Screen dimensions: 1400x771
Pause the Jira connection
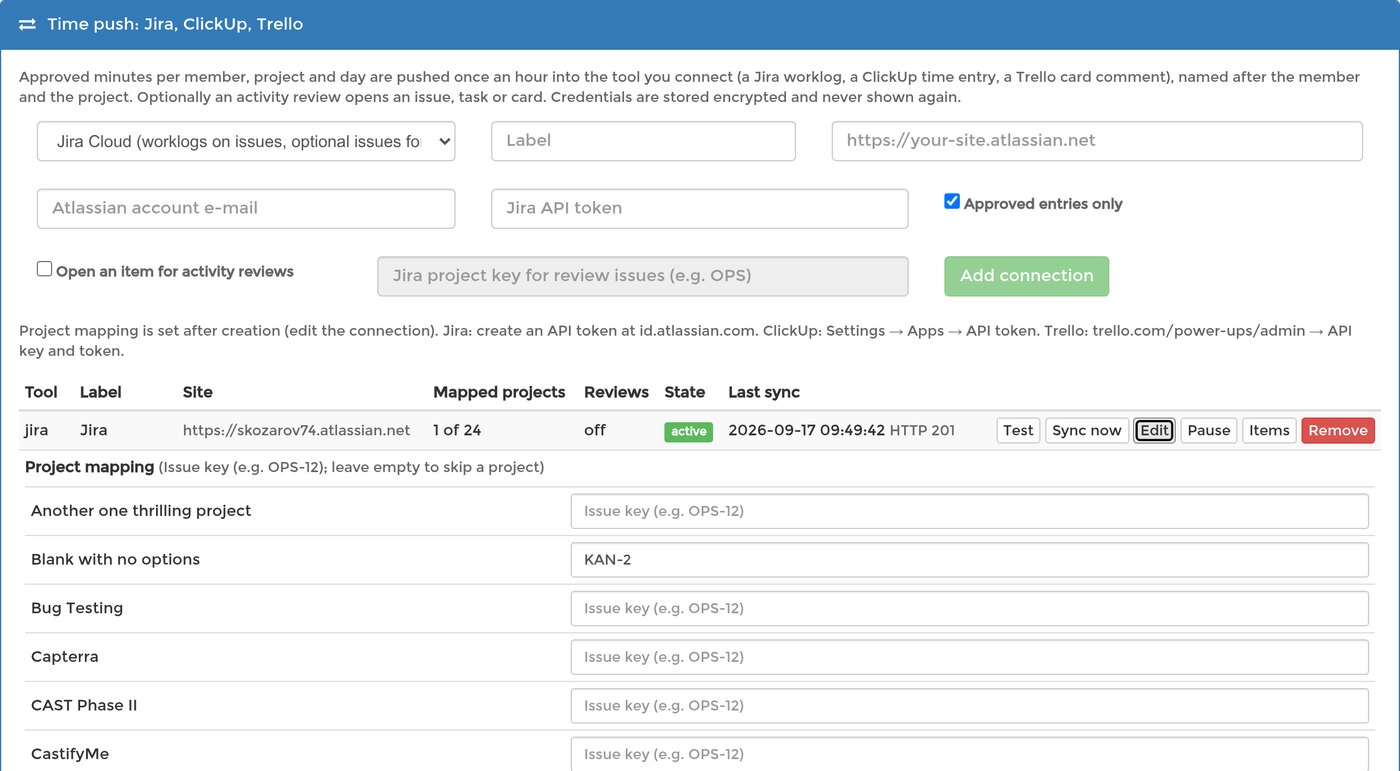point(1208,430)
